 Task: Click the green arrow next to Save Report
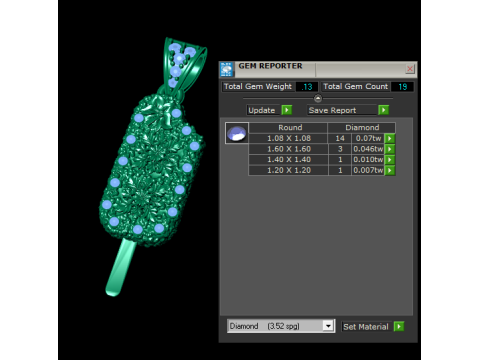(384, 110)
